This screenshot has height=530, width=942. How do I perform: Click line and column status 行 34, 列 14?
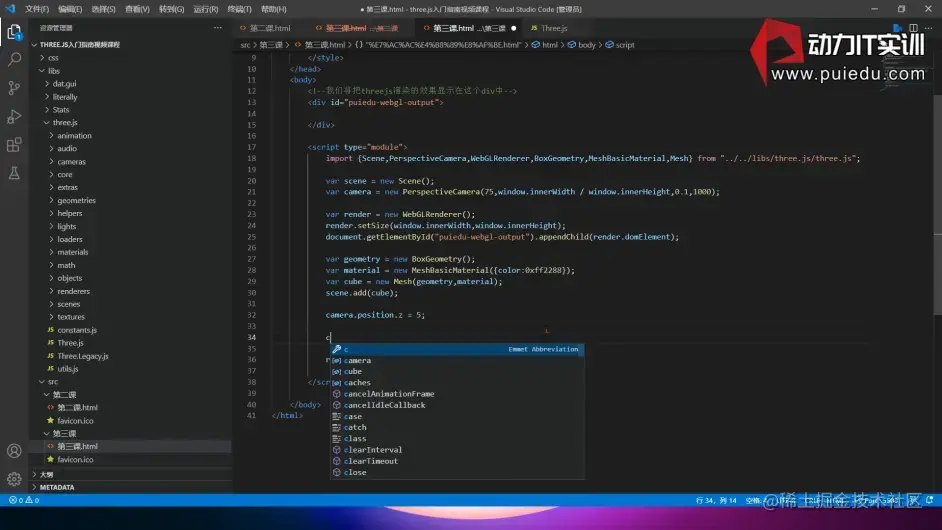pyautogui.click(x=716, y=500)
